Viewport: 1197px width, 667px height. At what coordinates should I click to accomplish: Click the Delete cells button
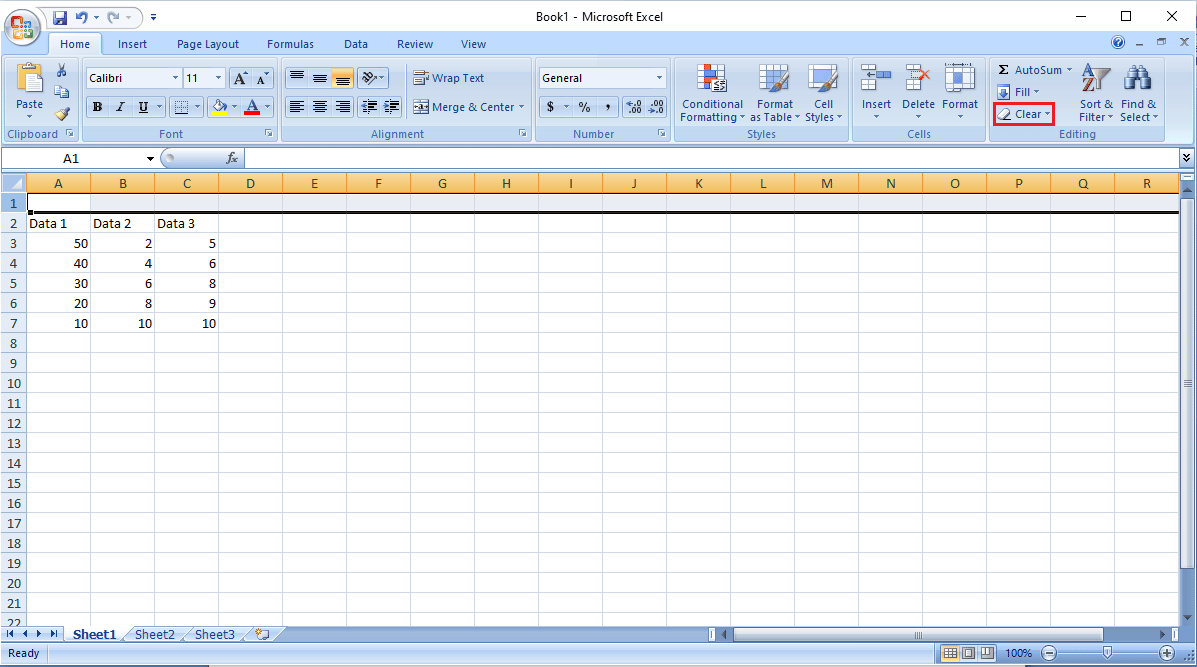click(918, 93)
